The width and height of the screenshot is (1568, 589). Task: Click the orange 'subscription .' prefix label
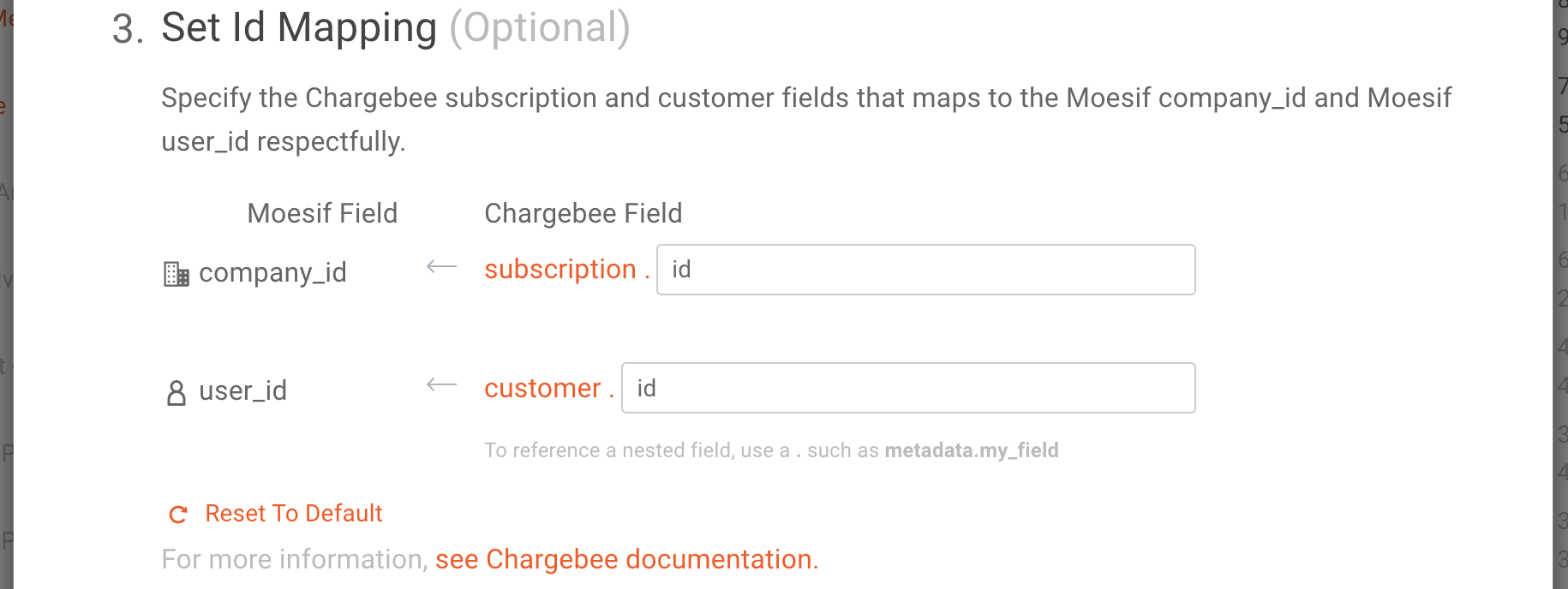pos(566,270)
